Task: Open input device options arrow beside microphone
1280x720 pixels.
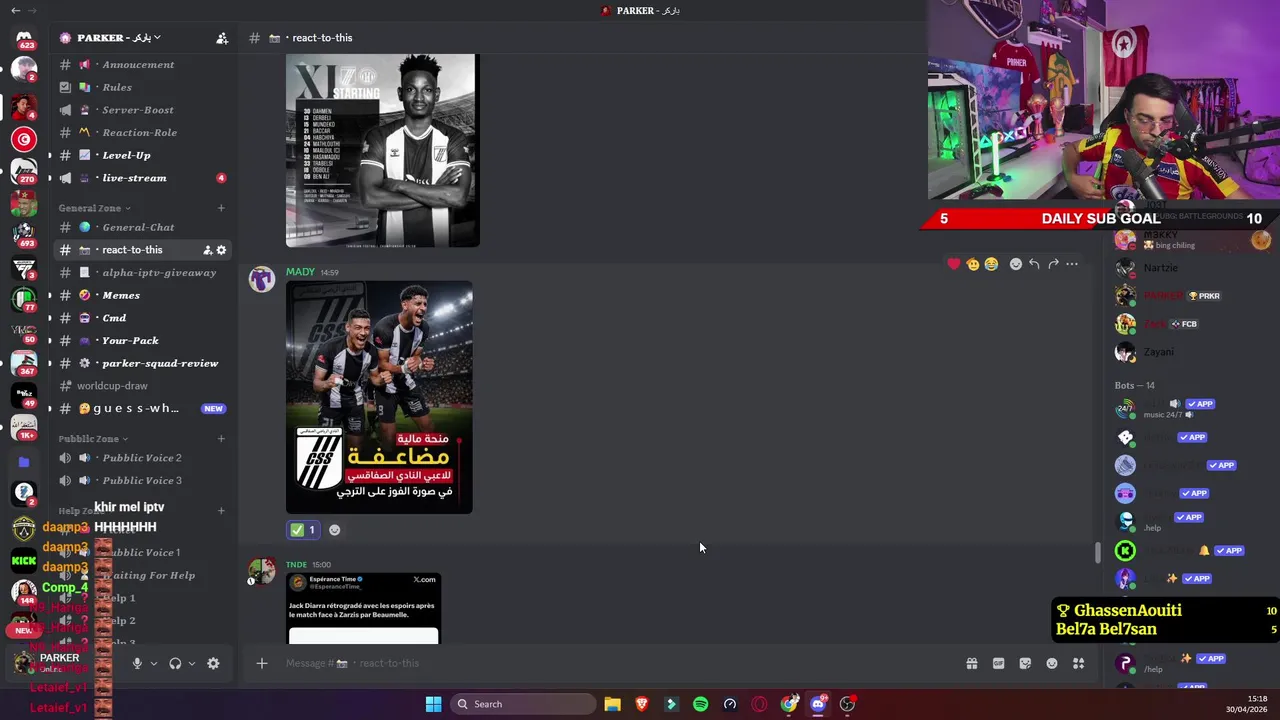Action: click(x=154, y=663)
